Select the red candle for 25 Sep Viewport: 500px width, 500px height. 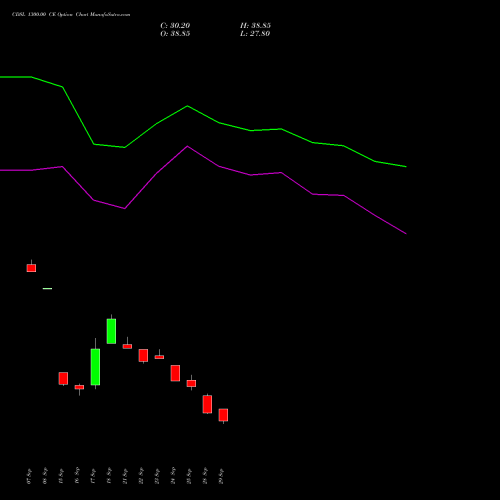click(191, 383)
